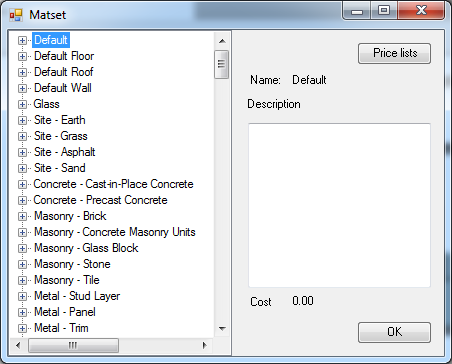Viewport: 452px width, 364px height.
Task: Click the Matset window title icon
Action: click(16, 15)
